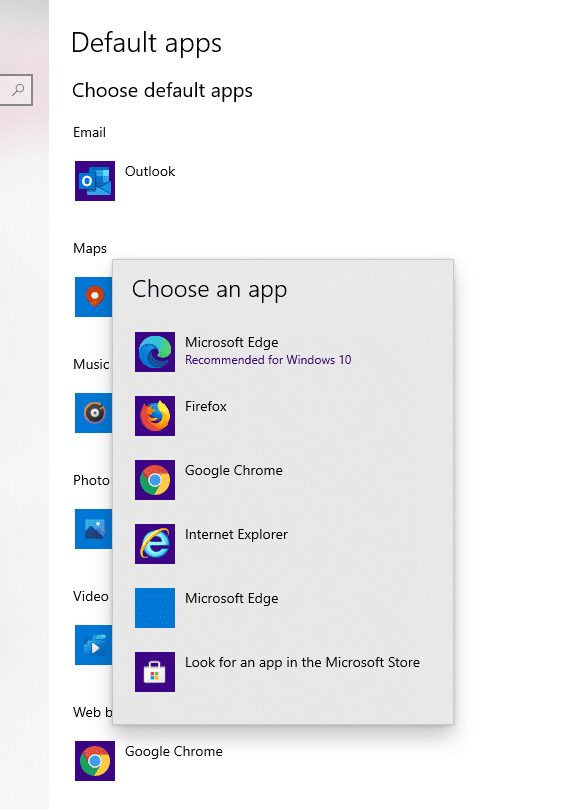Click the Chrome icon under Web browser
This screenshot has width=561, height=809.
(x=95, y=761)
